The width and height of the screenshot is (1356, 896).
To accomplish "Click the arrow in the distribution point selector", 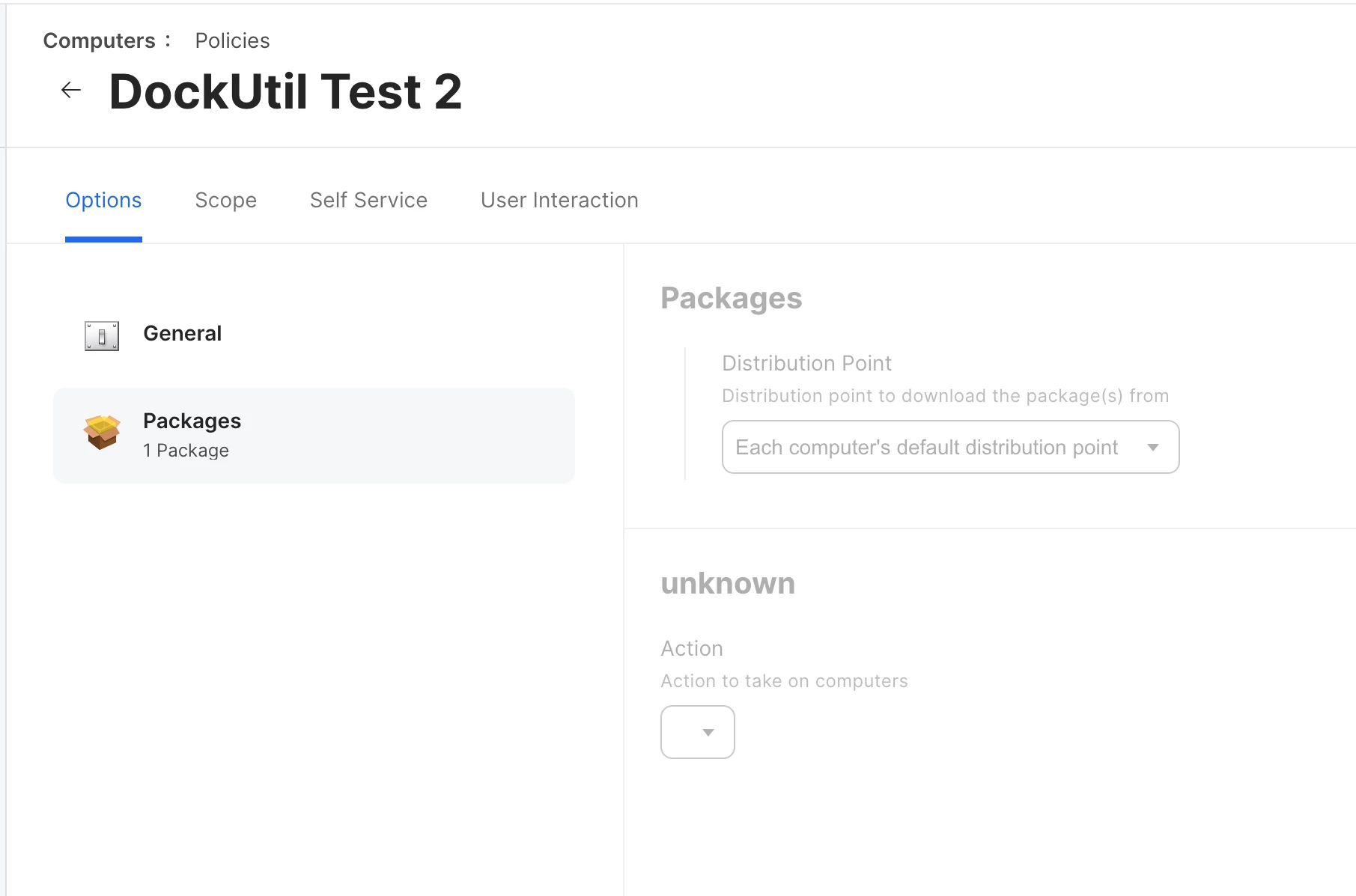I will coord(1153,448).
